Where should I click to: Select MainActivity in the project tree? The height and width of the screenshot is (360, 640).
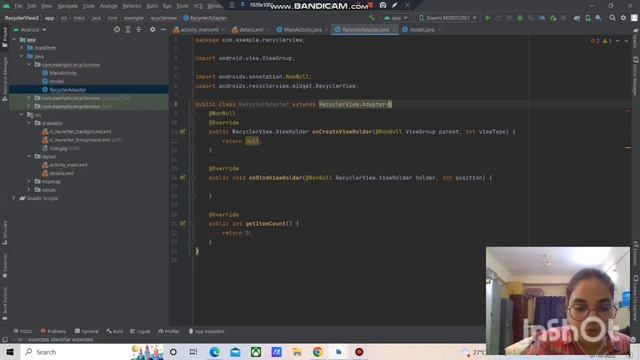pos(63,73)
